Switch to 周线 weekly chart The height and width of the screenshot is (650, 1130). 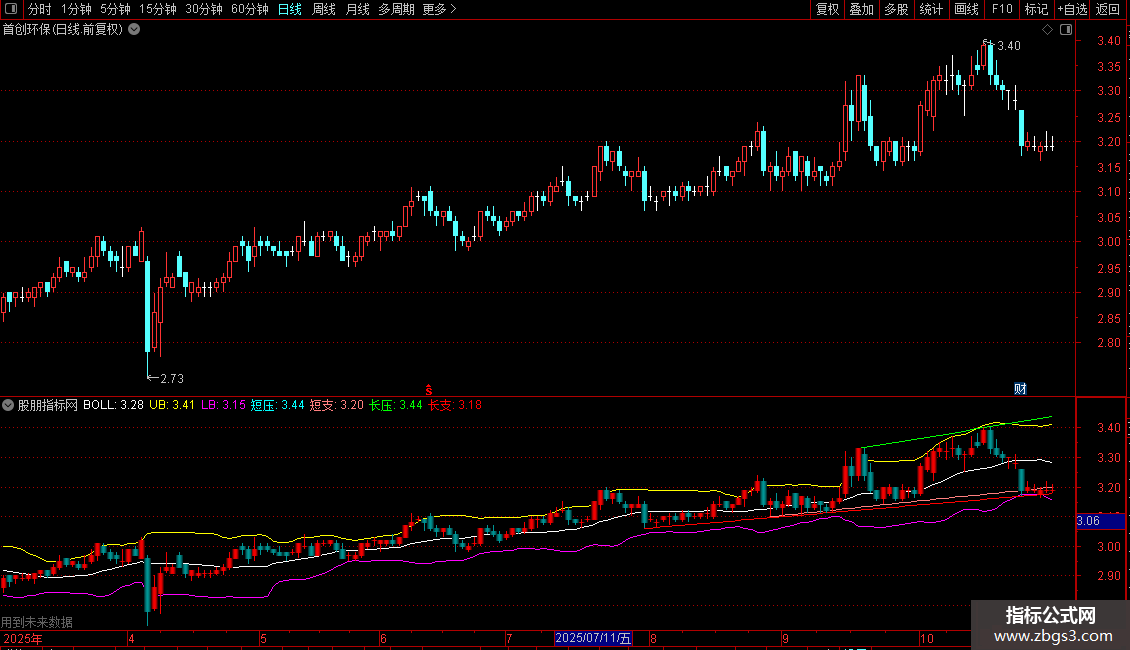pos(324,9)
